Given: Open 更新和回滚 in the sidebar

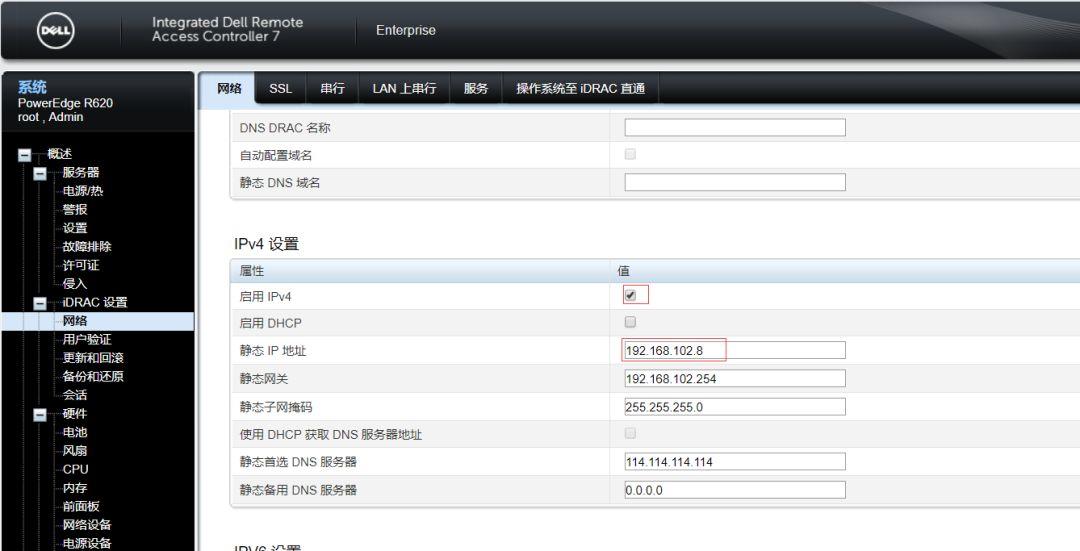Looking at the screenshot, I should [93, 358].
